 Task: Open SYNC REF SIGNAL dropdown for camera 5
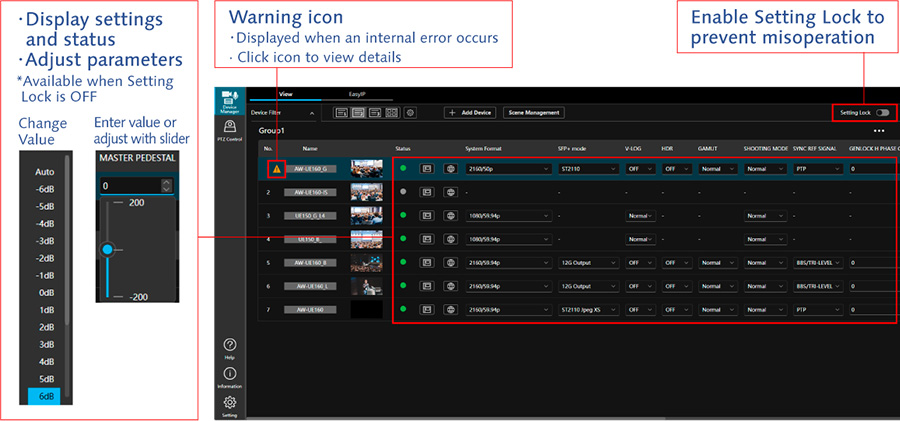click(818, 263)
